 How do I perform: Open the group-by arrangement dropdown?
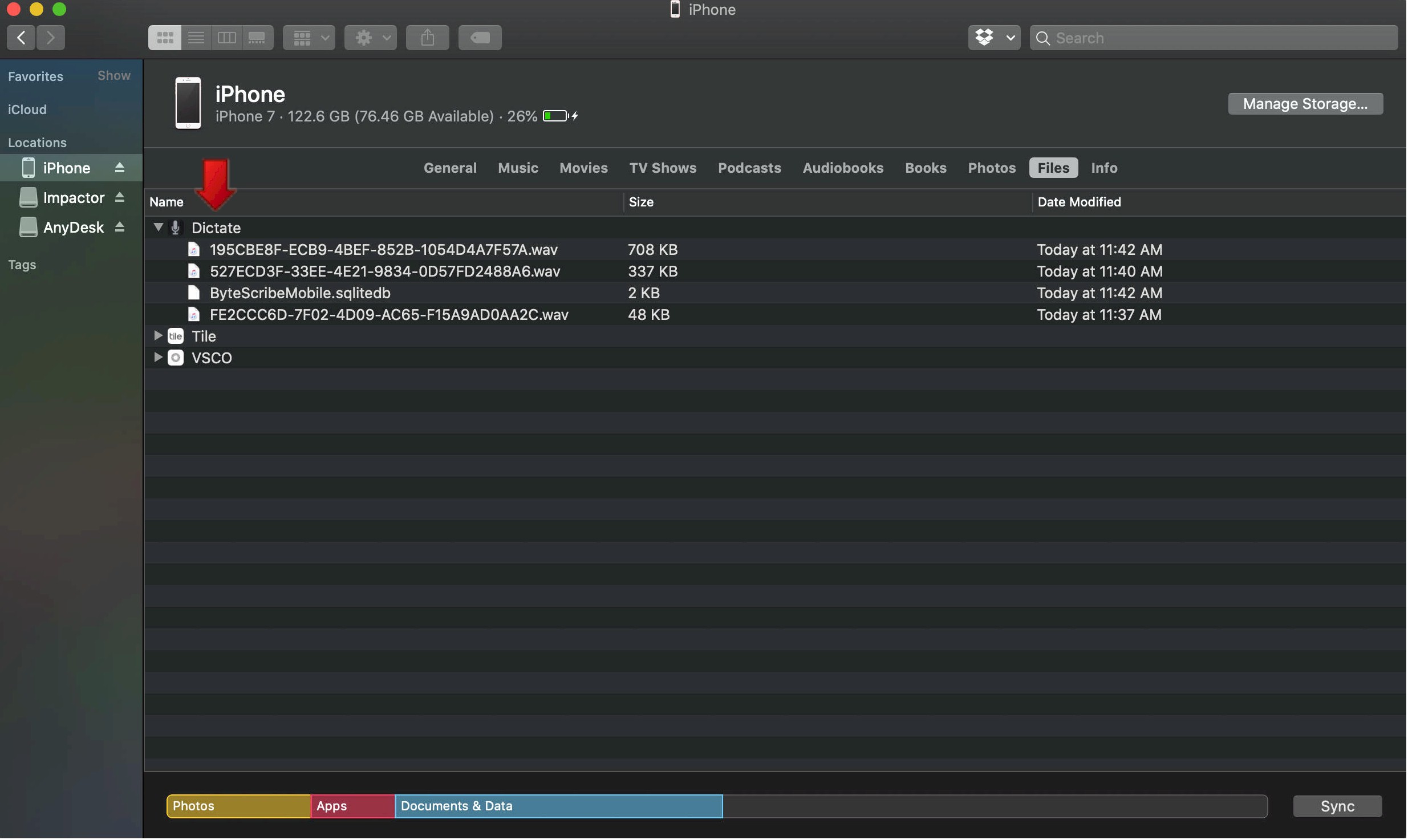309,38
